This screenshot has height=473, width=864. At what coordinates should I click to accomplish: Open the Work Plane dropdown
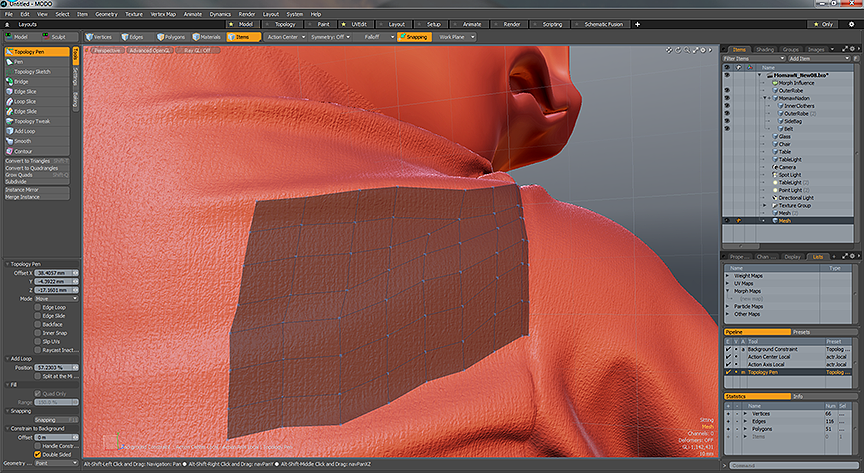click(455, 37)
